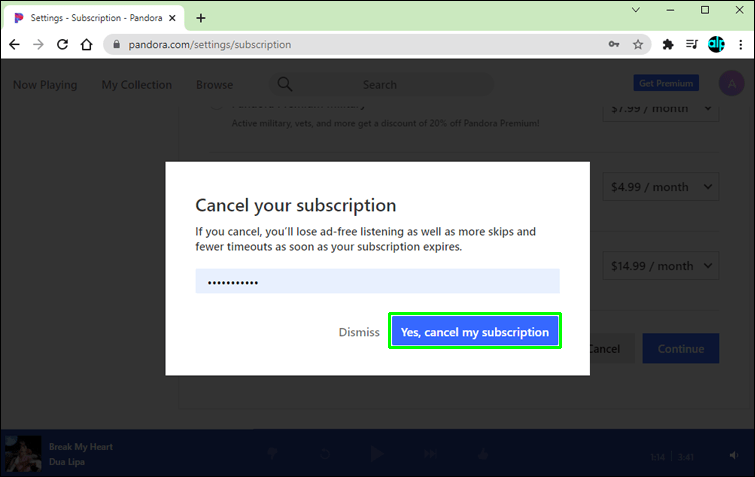The height and width of the screenshot is (477, 755).
Task: Bookmark this page with the star
Action: click(638, 45)
